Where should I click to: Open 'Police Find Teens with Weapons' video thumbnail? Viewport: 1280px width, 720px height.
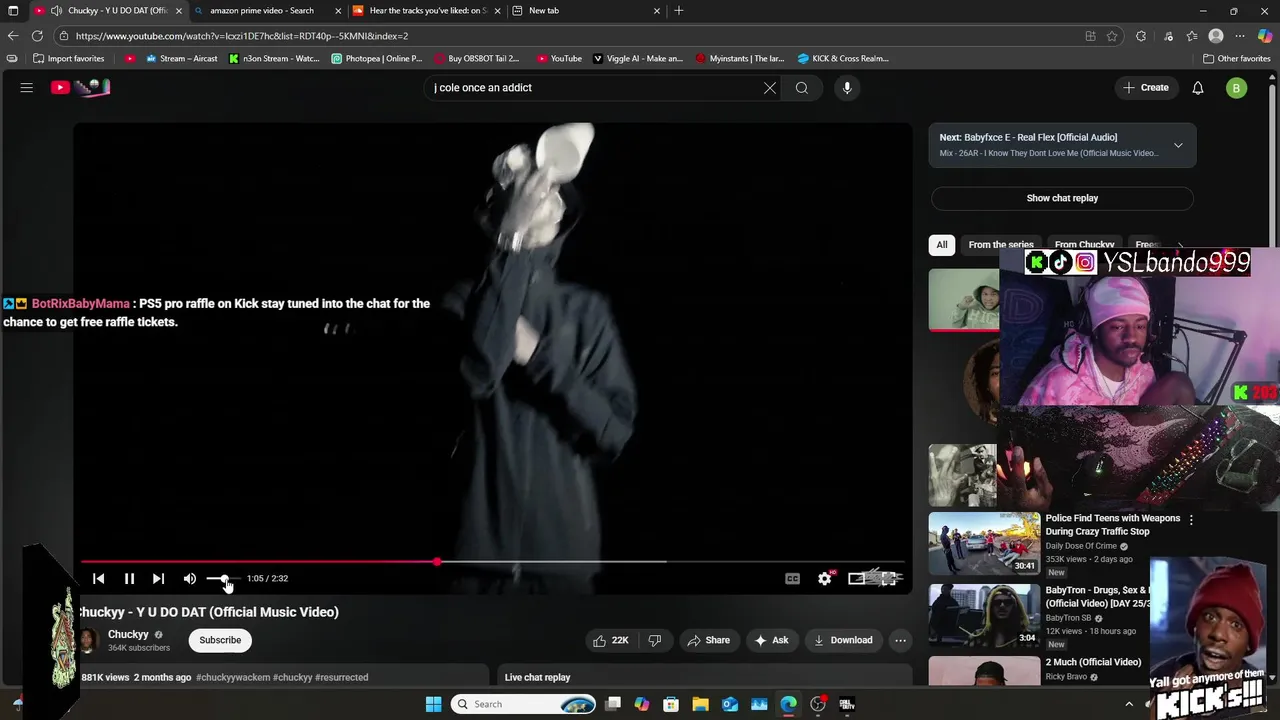coord(984,544)
